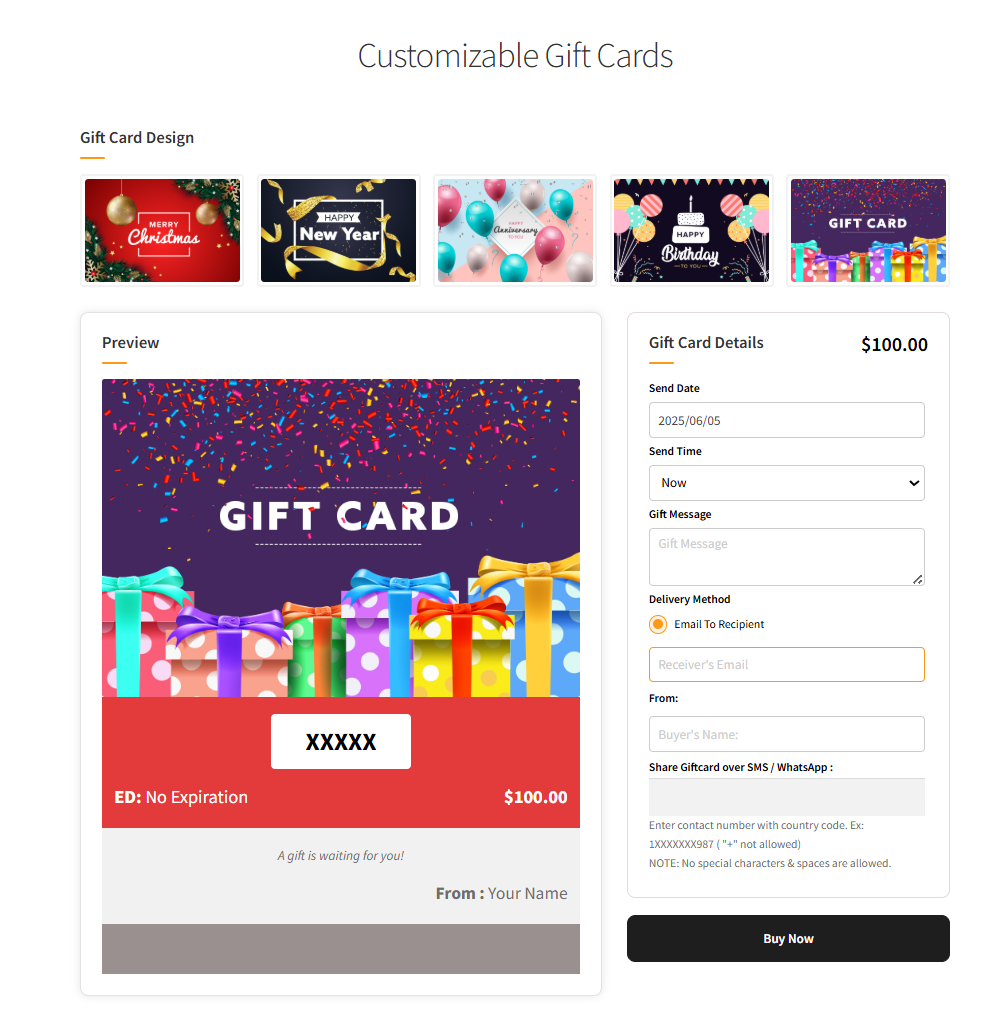Image resolution: width=1001 pixels, height=1013 pixels.
Task: Click the SMS / WhatsApp number field
Action: pos(786,797)
